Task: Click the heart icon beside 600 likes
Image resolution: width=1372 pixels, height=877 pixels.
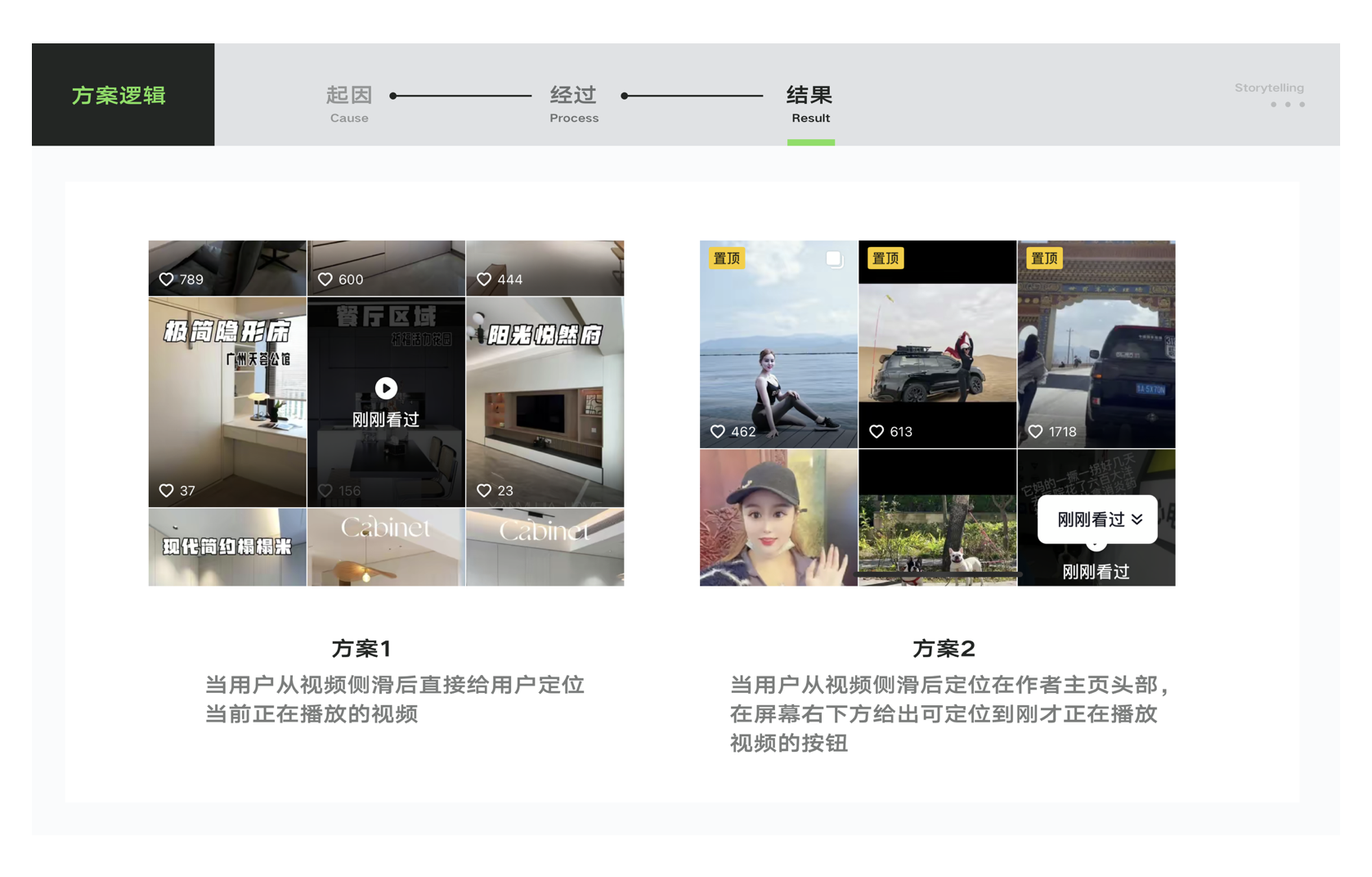Action: point(325,280)
